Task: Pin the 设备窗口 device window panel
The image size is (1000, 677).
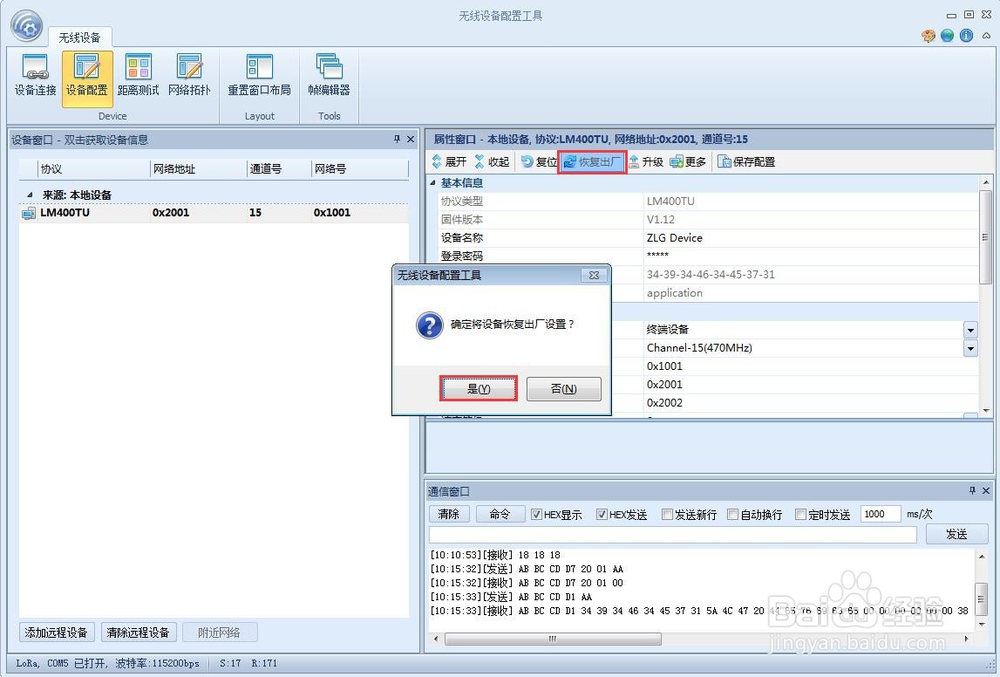Action: click(x=397, y=139)
